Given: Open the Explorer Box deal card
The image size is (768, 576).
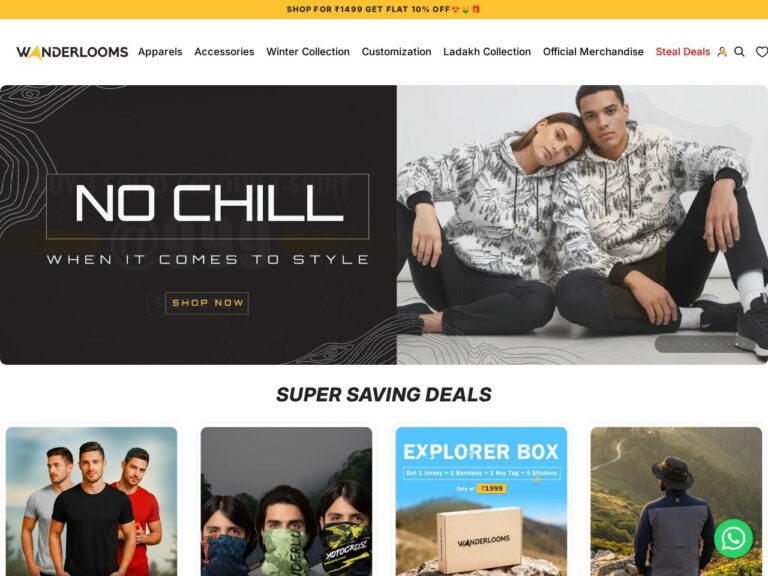Looking at the screenshot, I should (481, 502).
